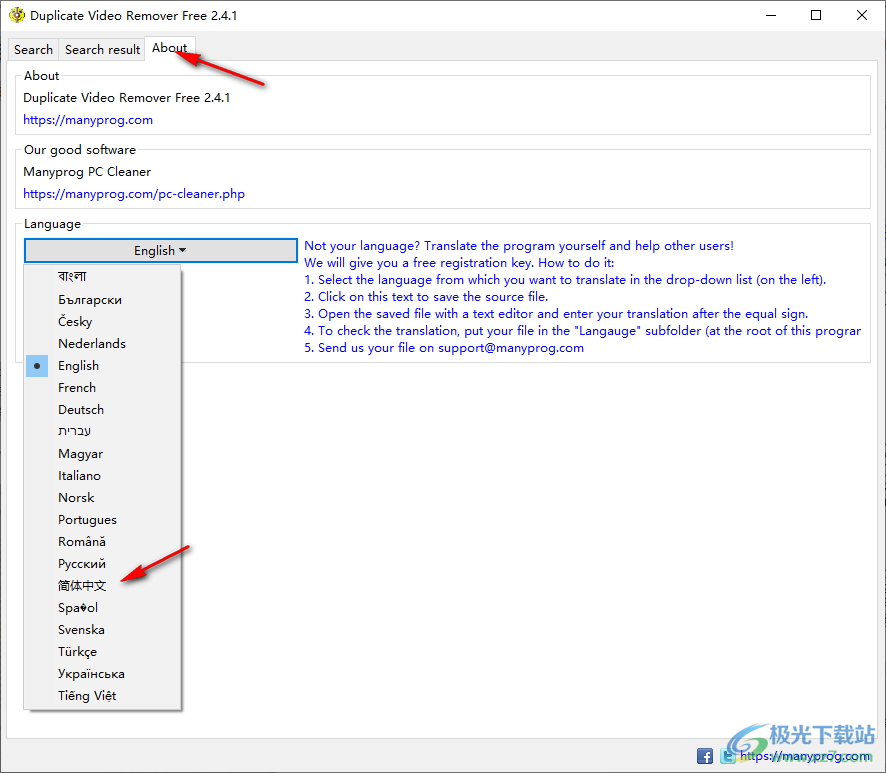Open the Twitter icon in the status bar

coord(728,755)
